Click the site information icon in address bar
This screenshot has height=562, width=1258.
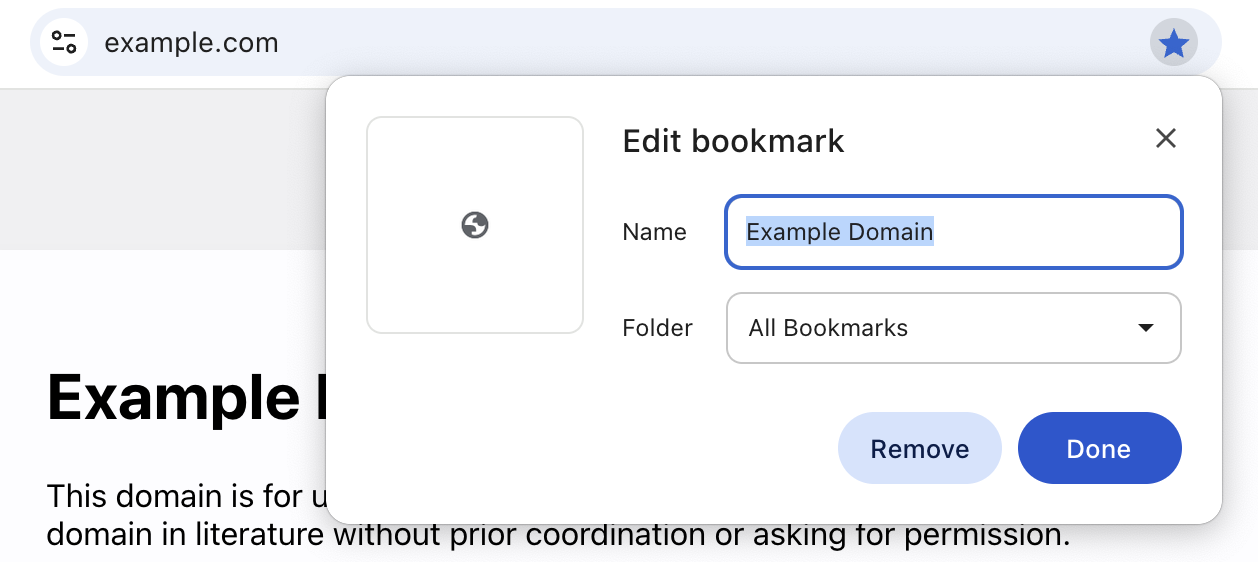[x=64, y=43]
